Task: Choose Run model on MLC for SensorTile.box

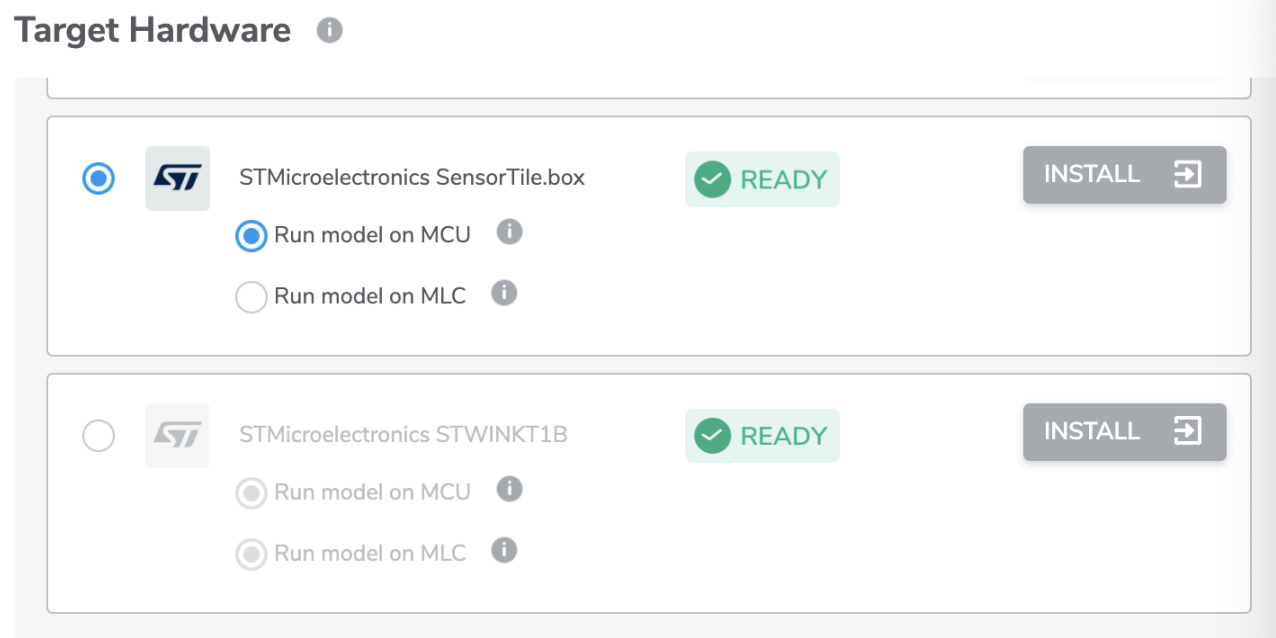Action: click(x=251, y=297)
